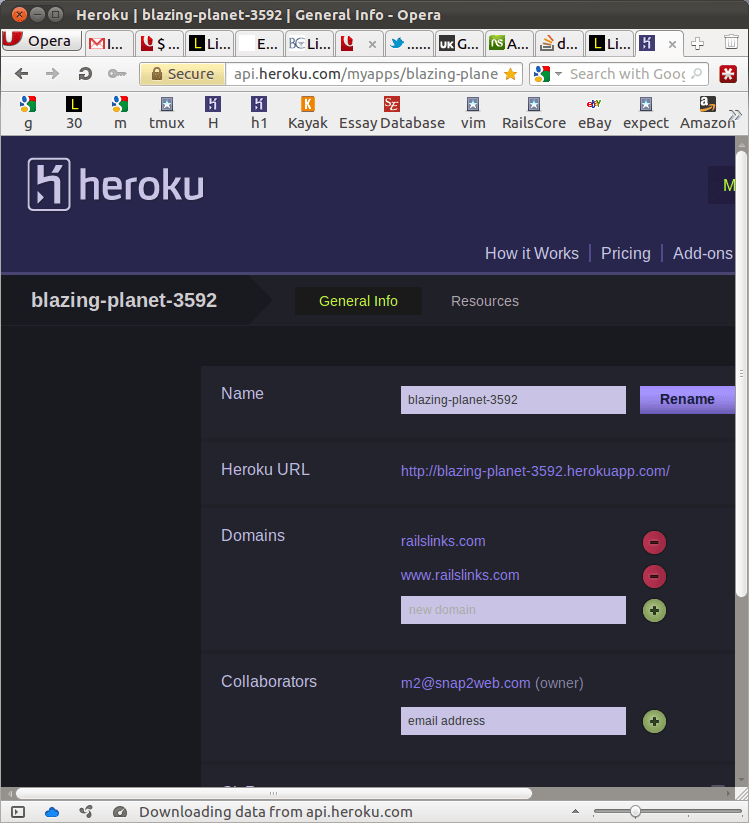Click the collaborator email address field
Image resolution: width=749 pixels, height=823 pixels.
[513, 721]
